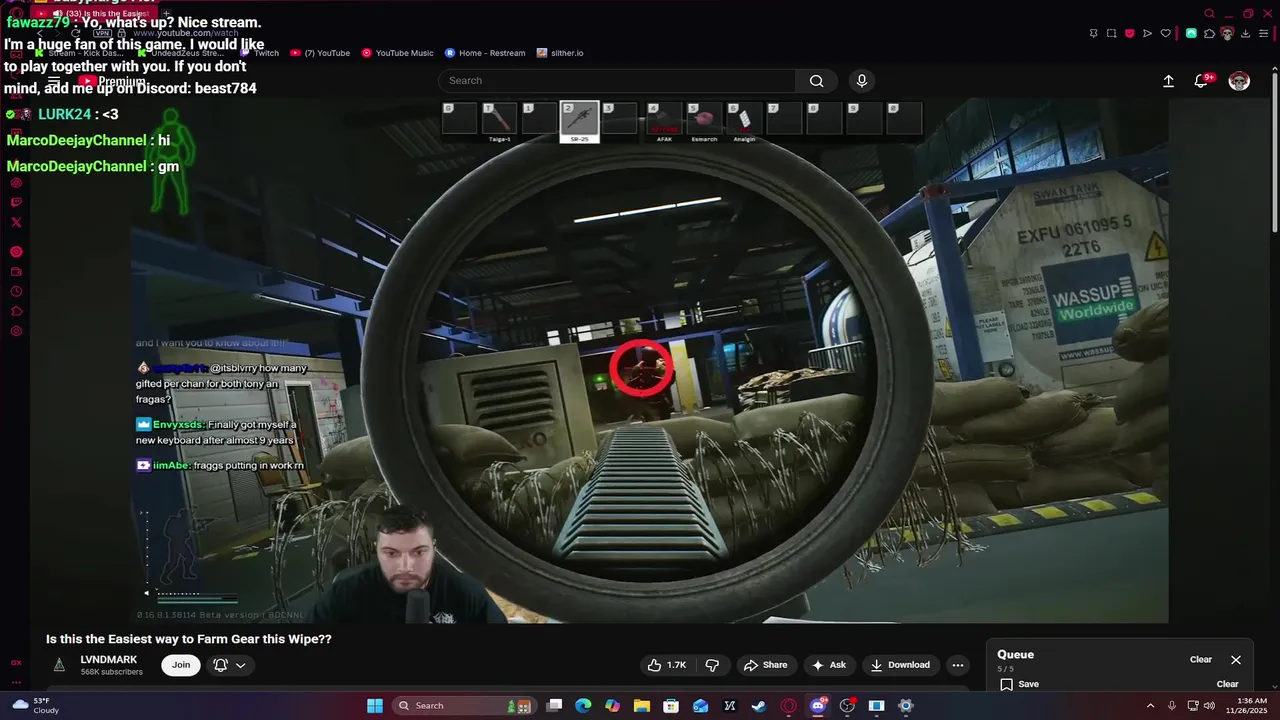Click the YouTube Premium logo

click(x=112, y=81)
